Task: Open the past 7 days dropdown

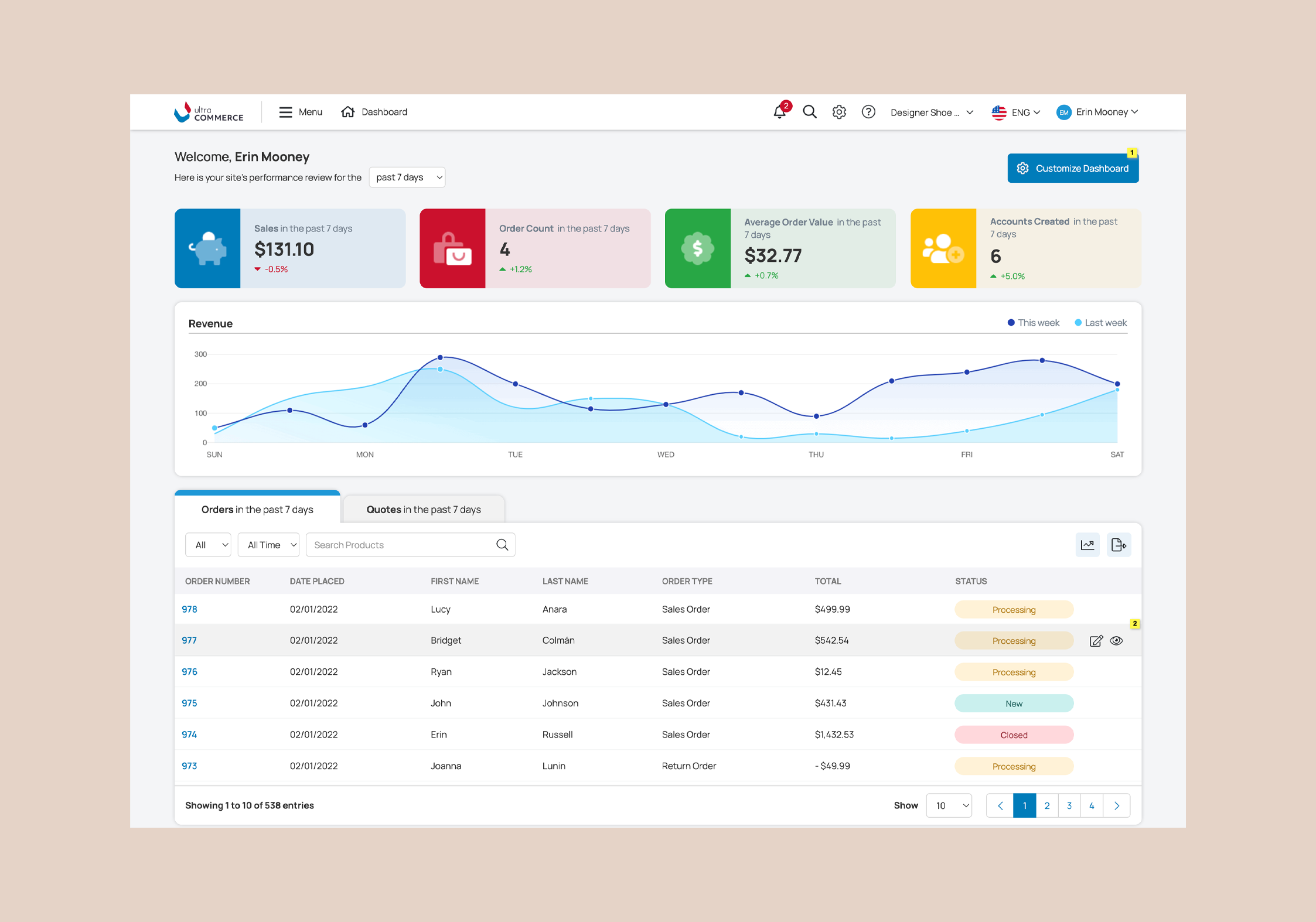Action: pos(407,177)
